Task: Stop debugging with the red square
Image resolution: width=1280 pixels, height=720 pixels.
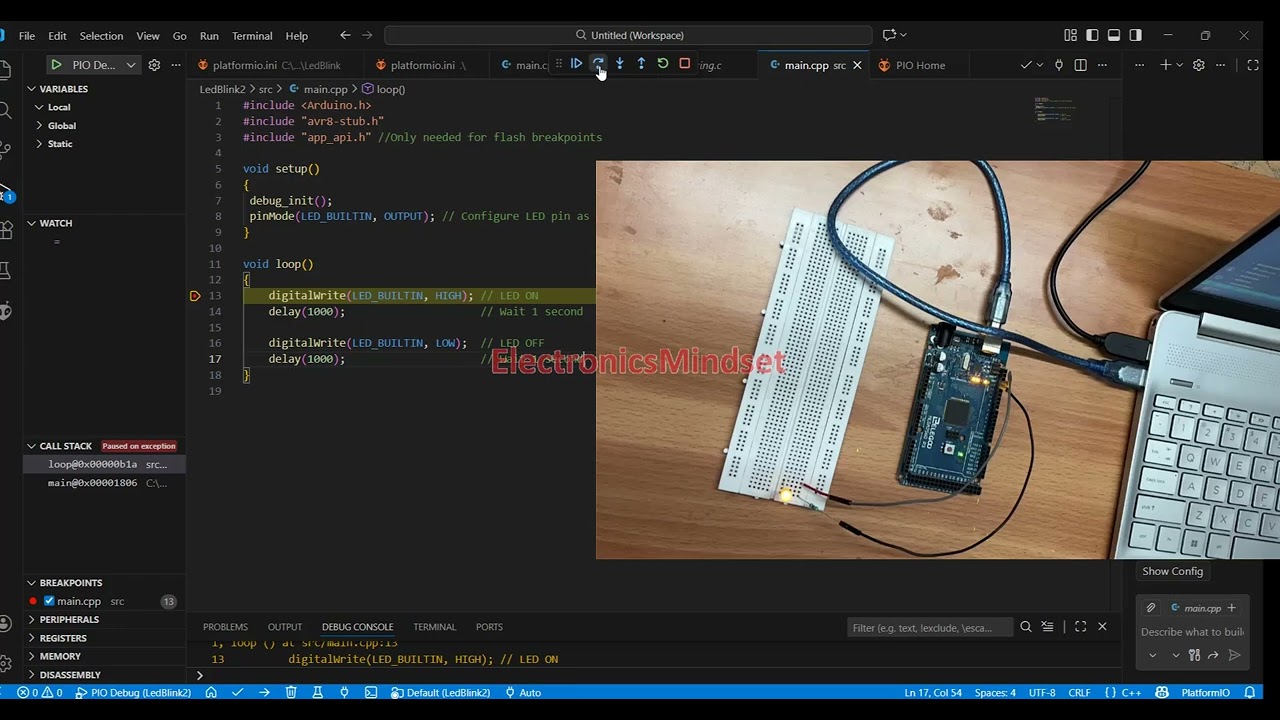Action: (x=685, y=64)
